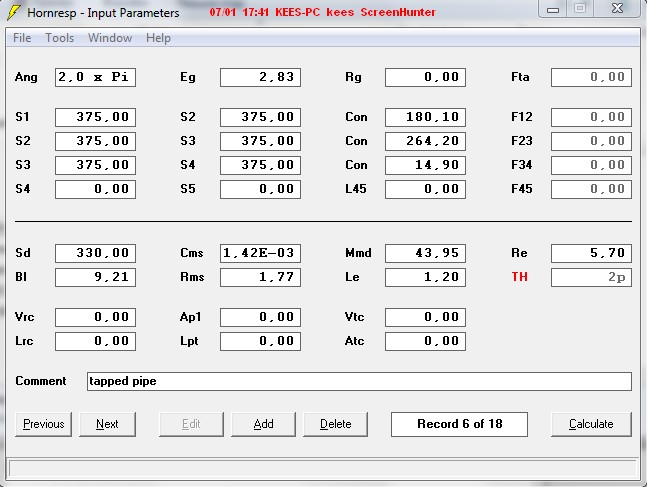Click the Comment field reading tapped pipe

[x=359, y=381]
